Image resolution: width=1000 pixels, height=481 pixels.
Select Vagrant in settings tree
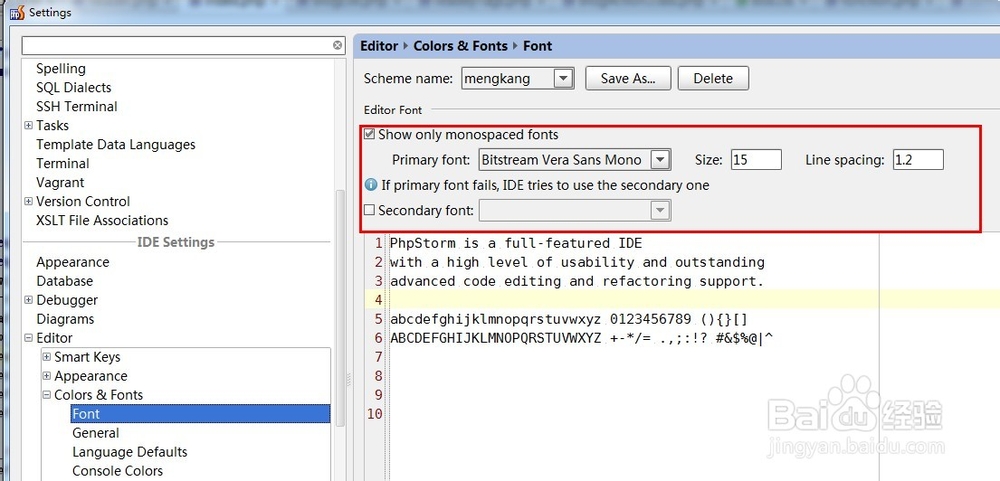click(x=60, y=182)
